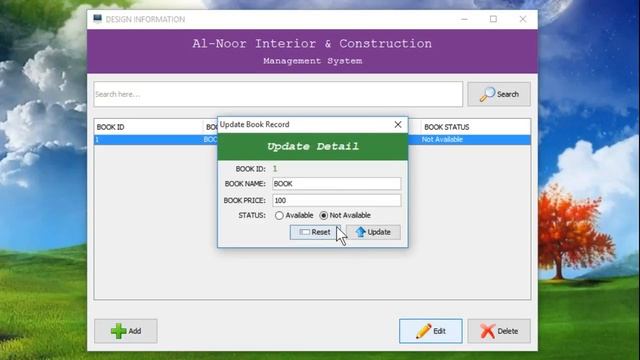The height and width of the screenshot is (360, 640).
Task: Click the DESIGN INFORMATION window app icon
Action: coord(97,19)
